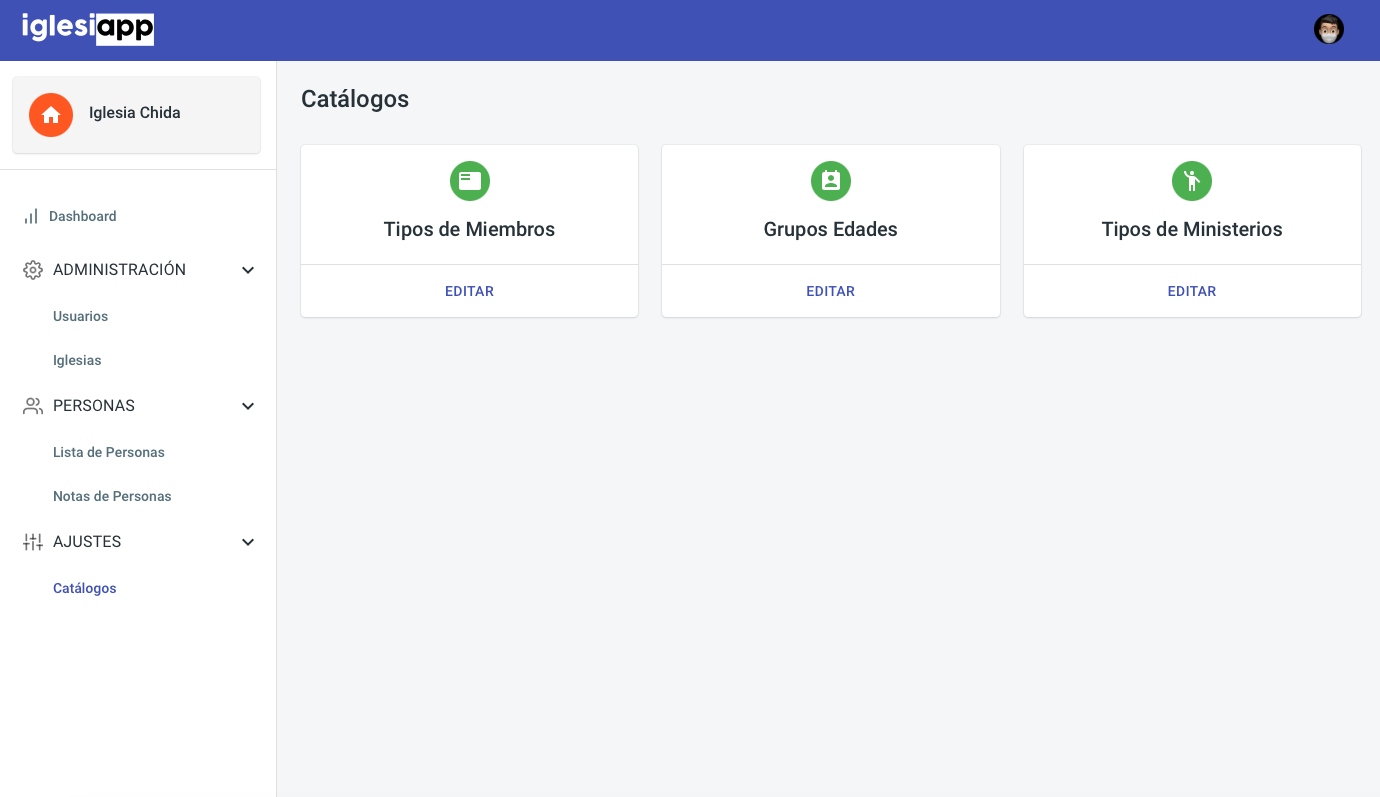1380x797 pixels.
Task: Click the green Grupos Edades badge icon
Action: (830, 181)
